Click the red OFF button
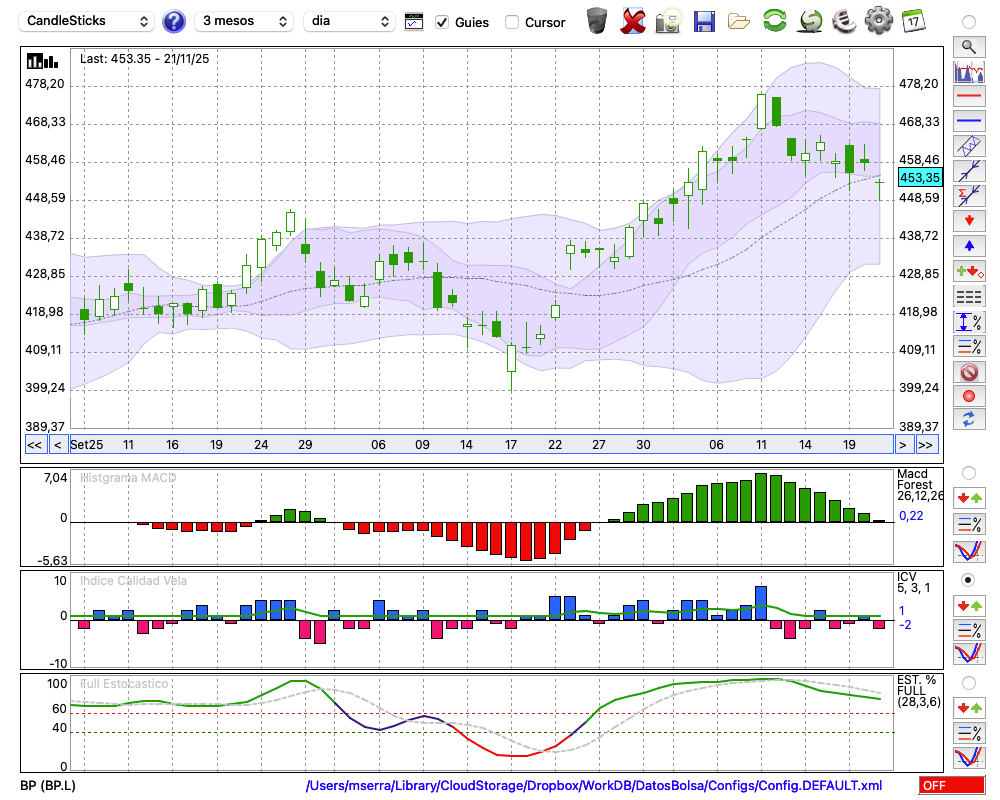The image size is (1000, 800). point(952,786)
